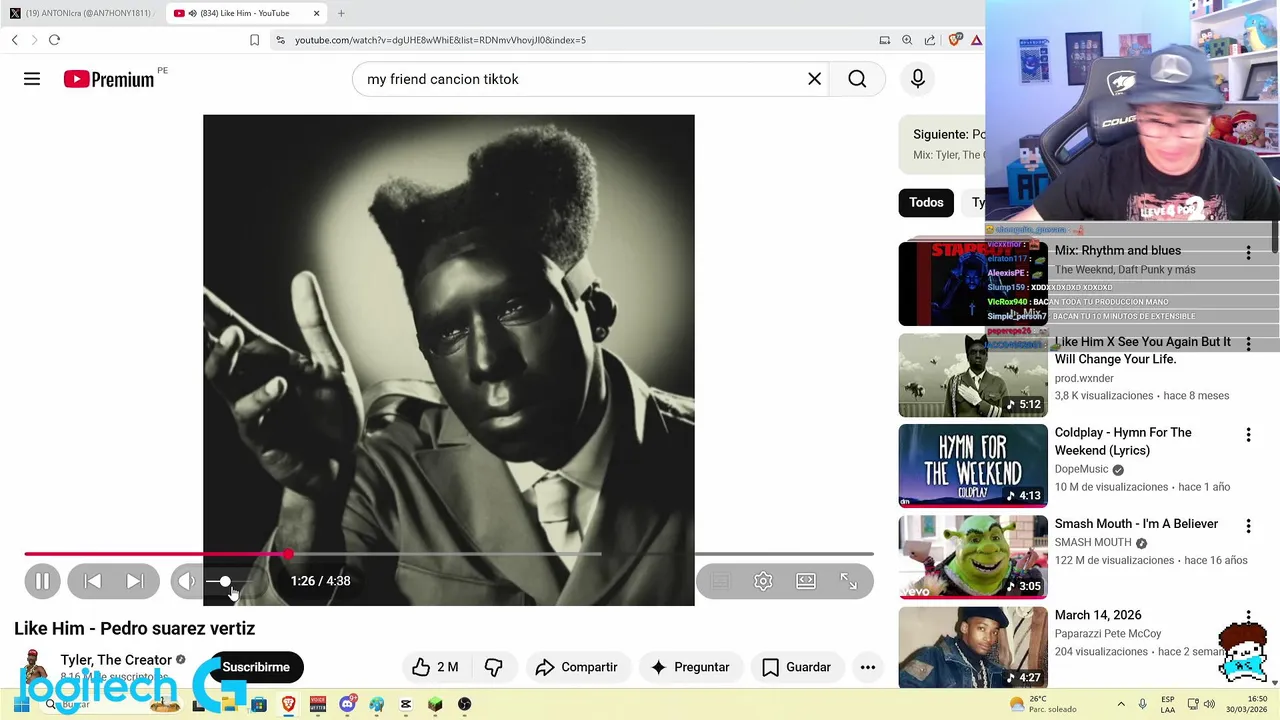The image size is (1280, 720).
Task: Subscribe with Suscribirme button
Action: pyautogui.click(x=256, y=667)
